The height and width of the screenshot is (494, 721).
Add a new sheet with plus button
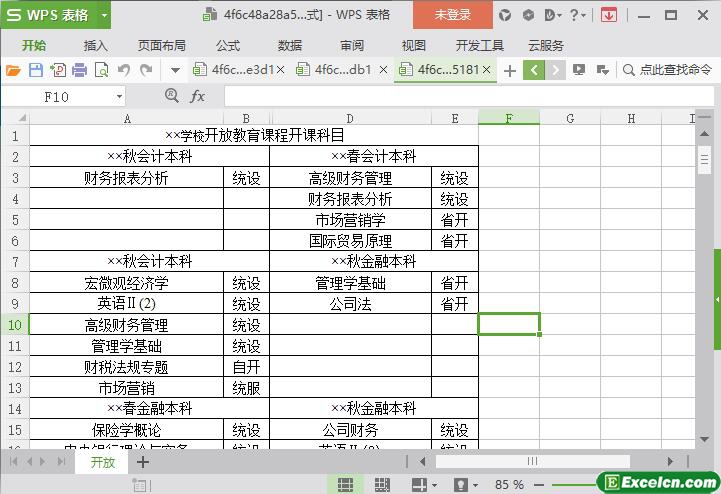pos(143,462)
